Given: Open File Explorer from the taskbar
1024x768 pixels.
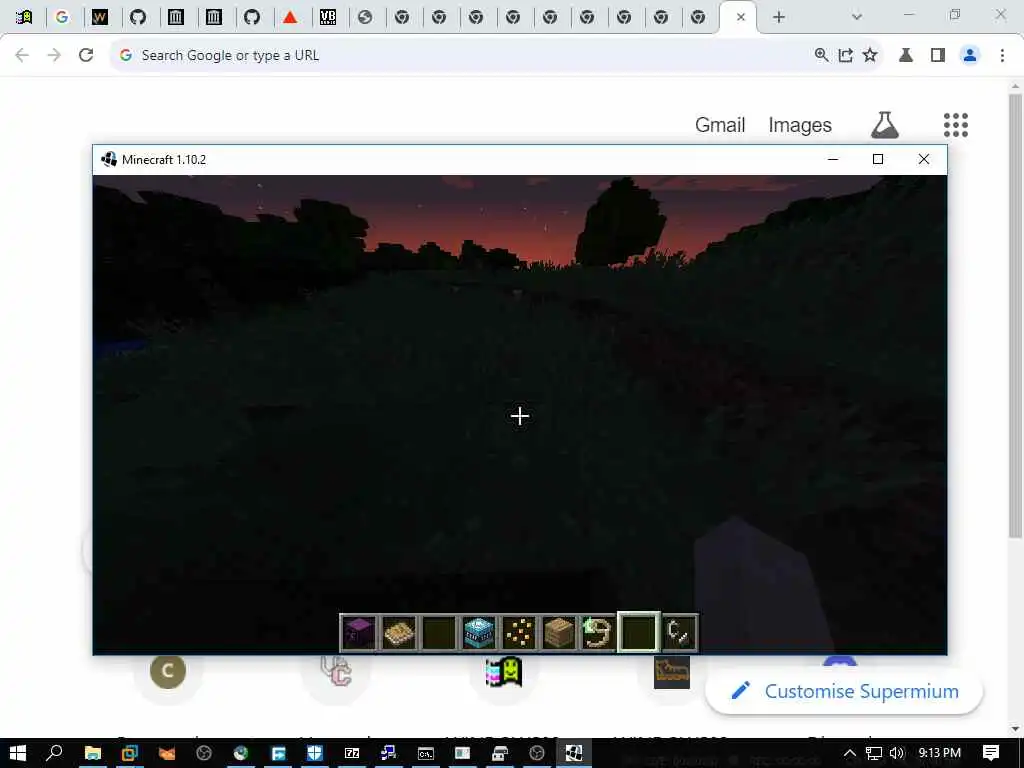Looking at the screenshot, I should (x=92, y=753).
